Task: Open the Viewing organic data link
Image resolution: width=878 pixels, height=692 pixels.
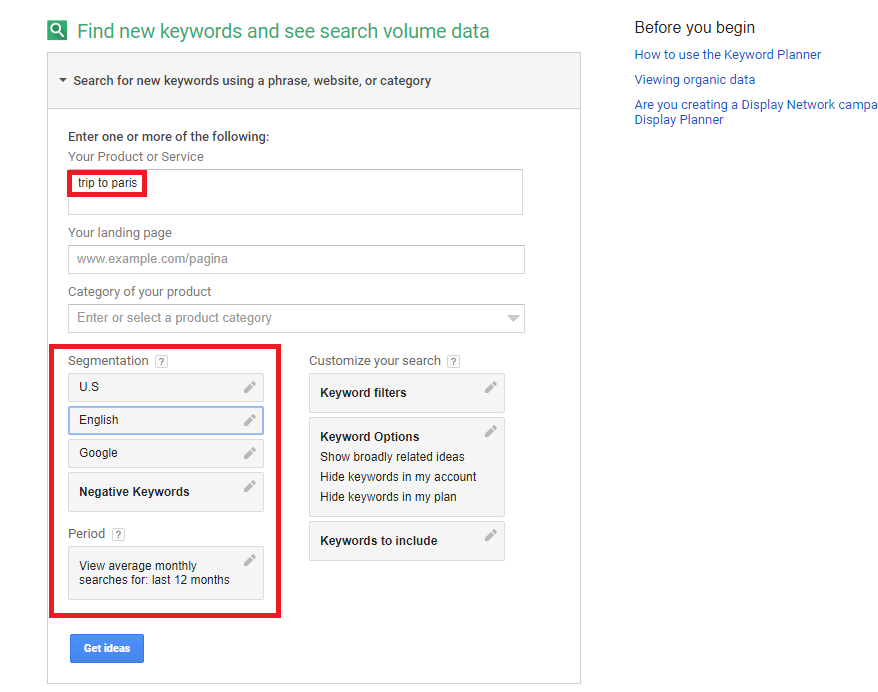Action: pyautogui.click(x=694, y=80)
